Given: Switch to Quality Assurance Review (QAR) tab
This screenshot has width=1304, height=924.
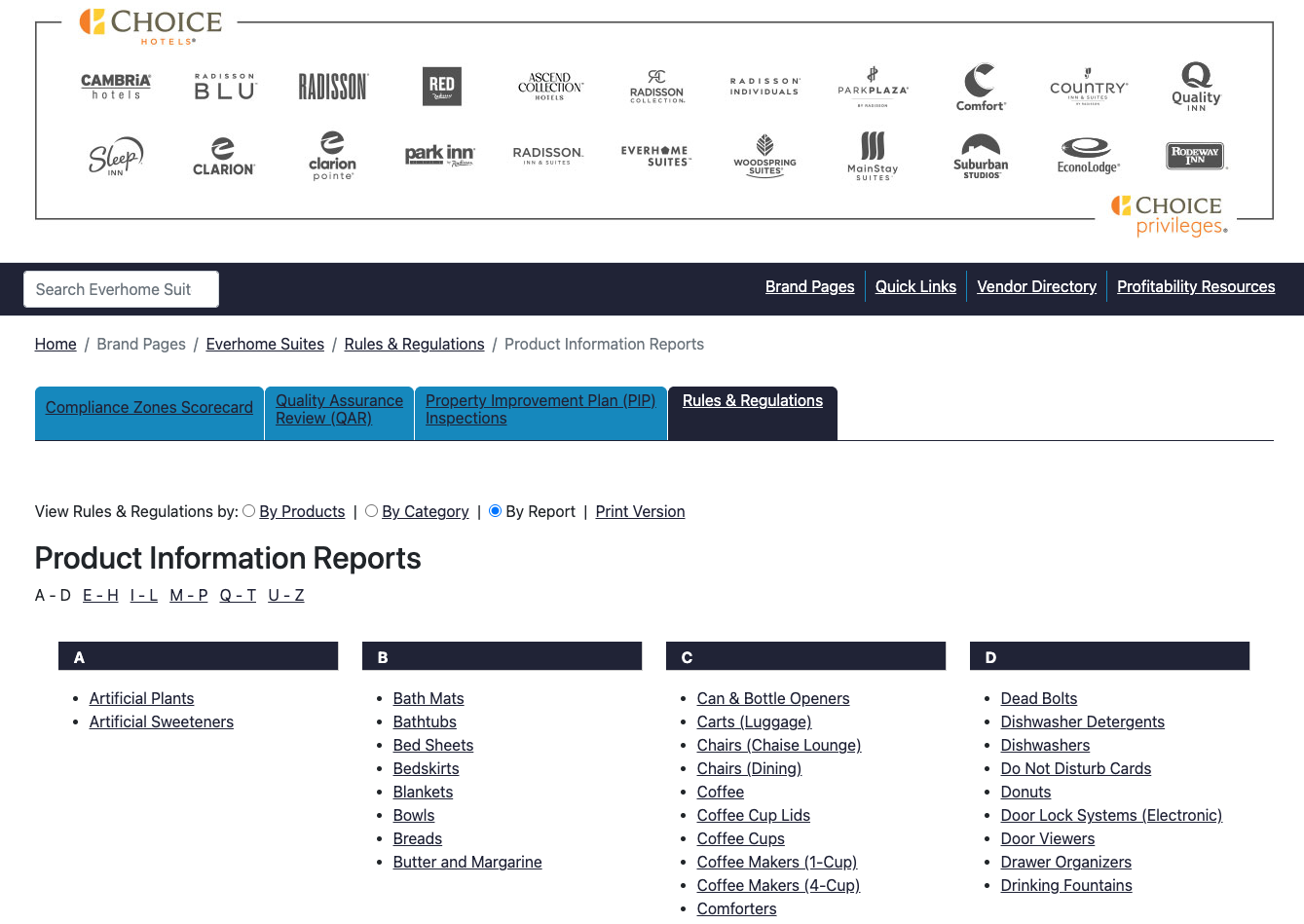Looking at the screenshot, I should 339,414.
